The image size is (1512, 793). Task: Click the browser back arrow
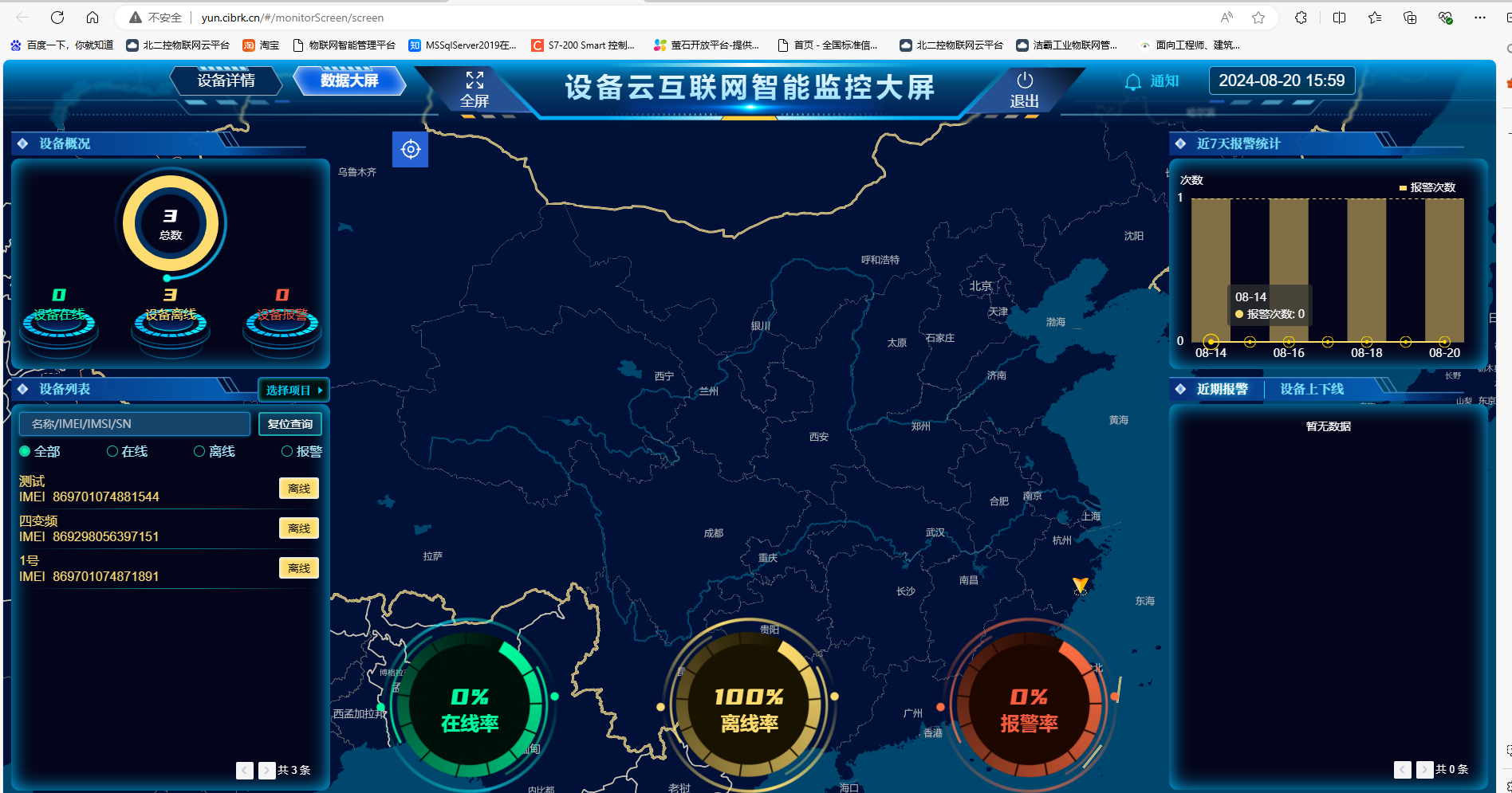(22, 18)
